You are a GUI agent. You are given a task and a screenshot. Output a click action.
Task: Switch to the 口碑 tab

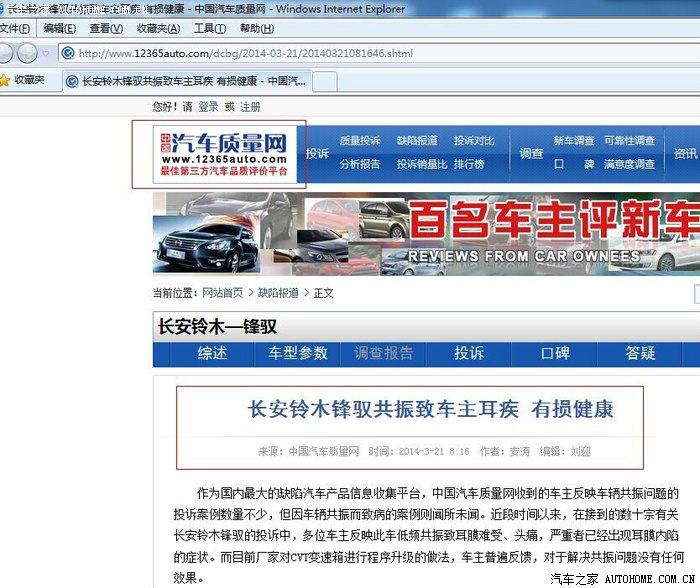[555, 353]
